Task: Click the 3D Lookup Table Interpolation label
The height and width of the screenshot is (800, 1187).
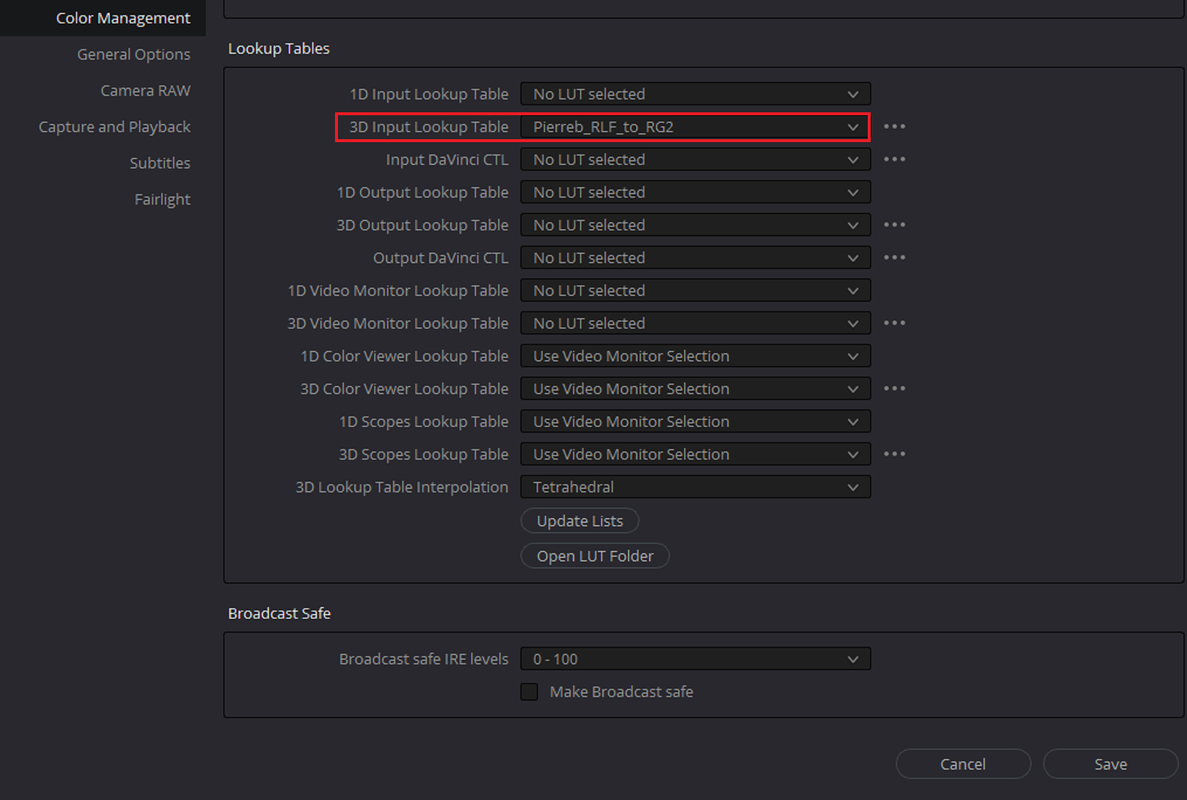Action: tap(401, 487)
